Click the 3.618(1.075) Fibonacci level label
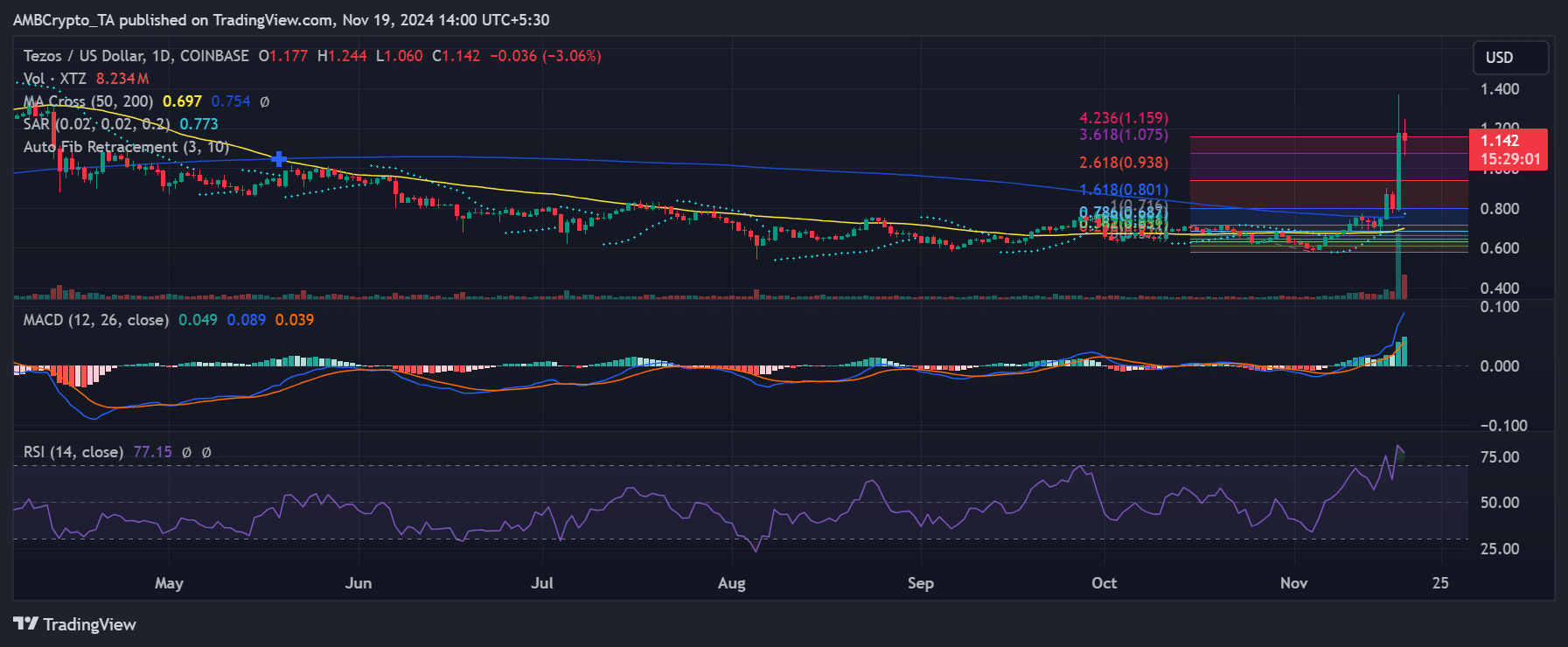This screenshot has height=647, width=1568. point(1124,135)
